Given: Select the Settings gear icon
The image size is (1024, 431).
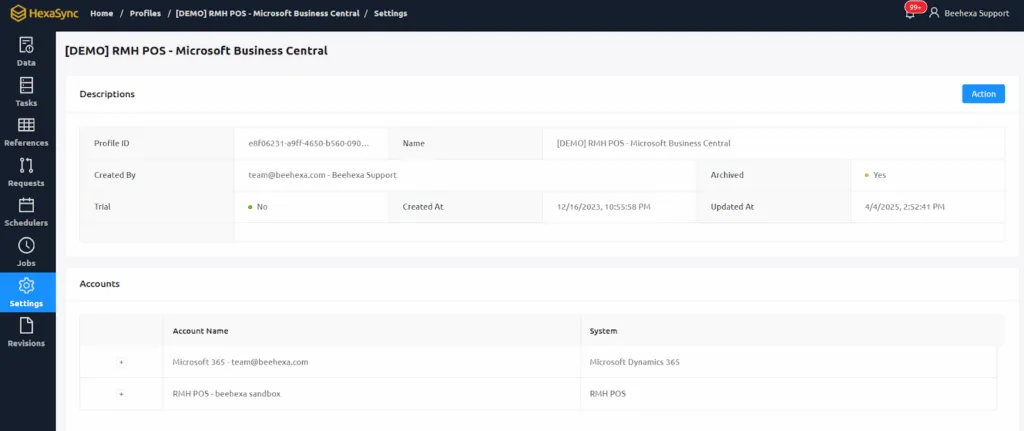Looking at the screenshot, I should coord(27,286).
